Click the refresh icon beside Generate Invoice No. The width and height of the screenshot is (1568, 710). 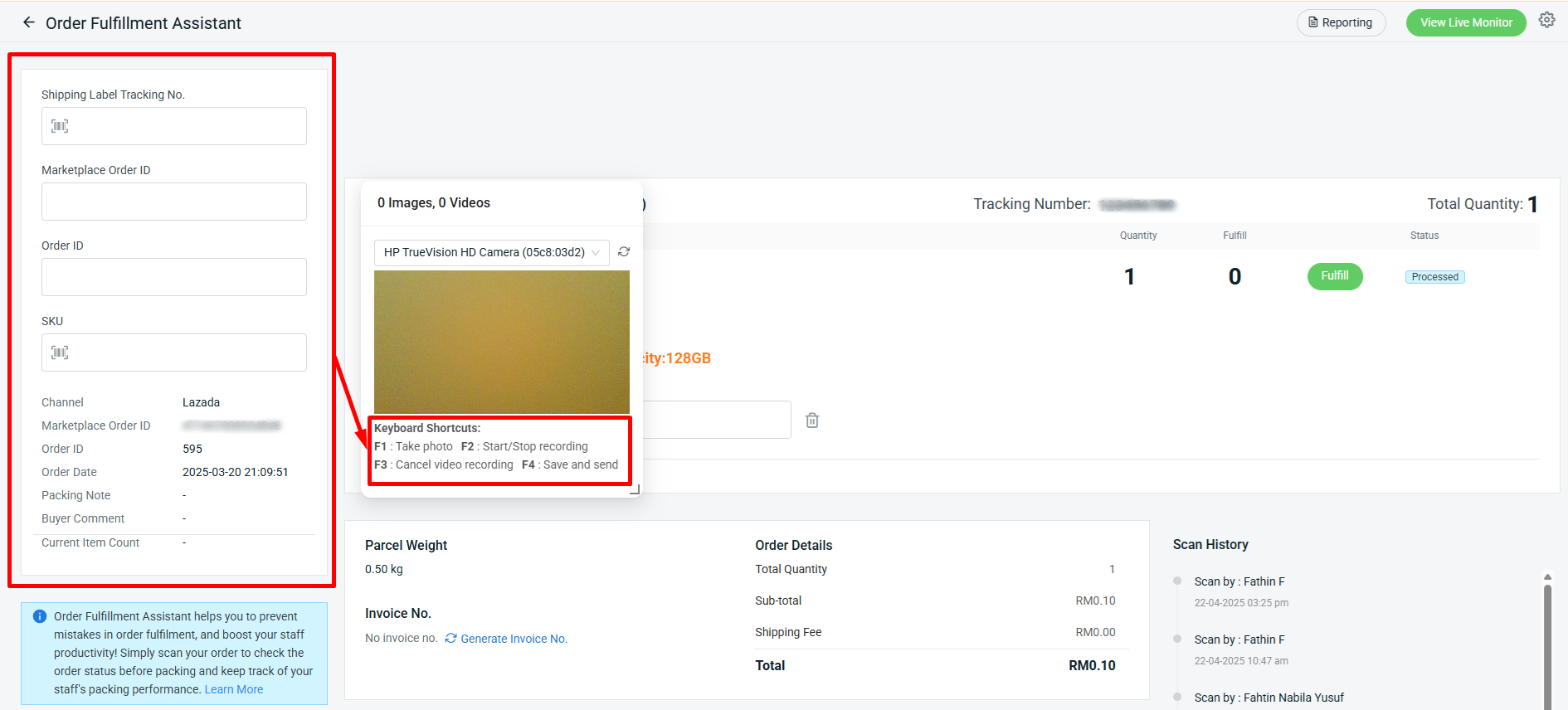click(x=450, y=639)
